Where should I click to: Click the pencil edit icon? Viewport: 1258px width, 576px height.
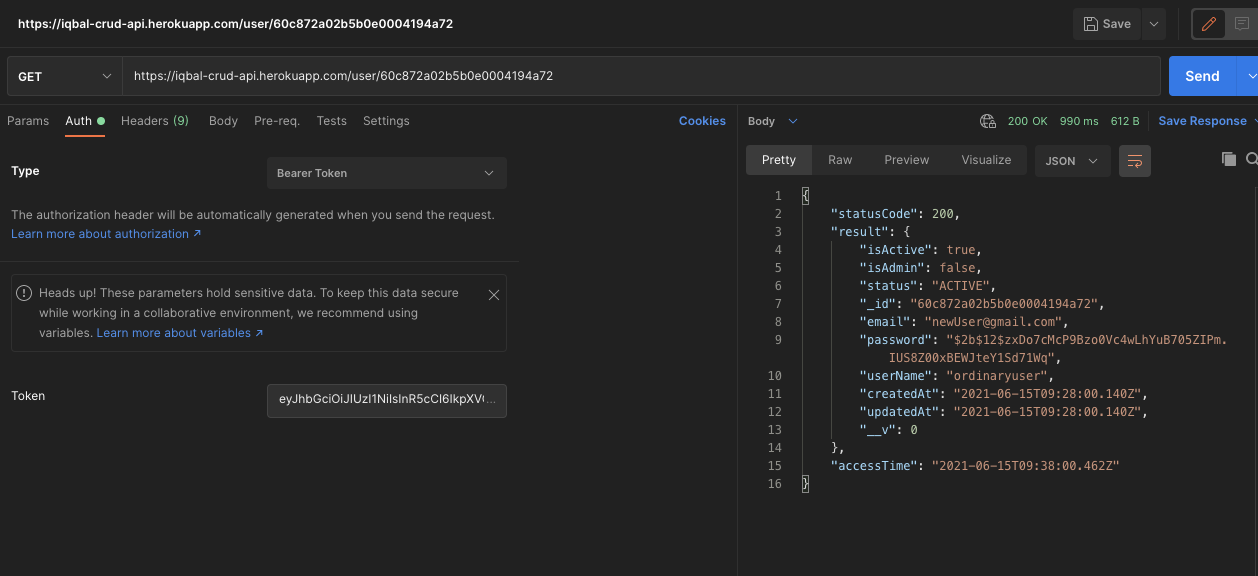[1209, 24]
